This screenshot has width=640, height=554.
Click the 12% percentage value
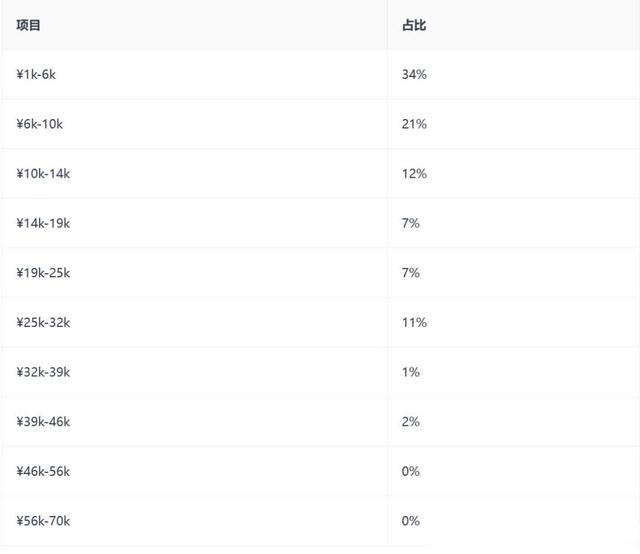pos(414,173)
